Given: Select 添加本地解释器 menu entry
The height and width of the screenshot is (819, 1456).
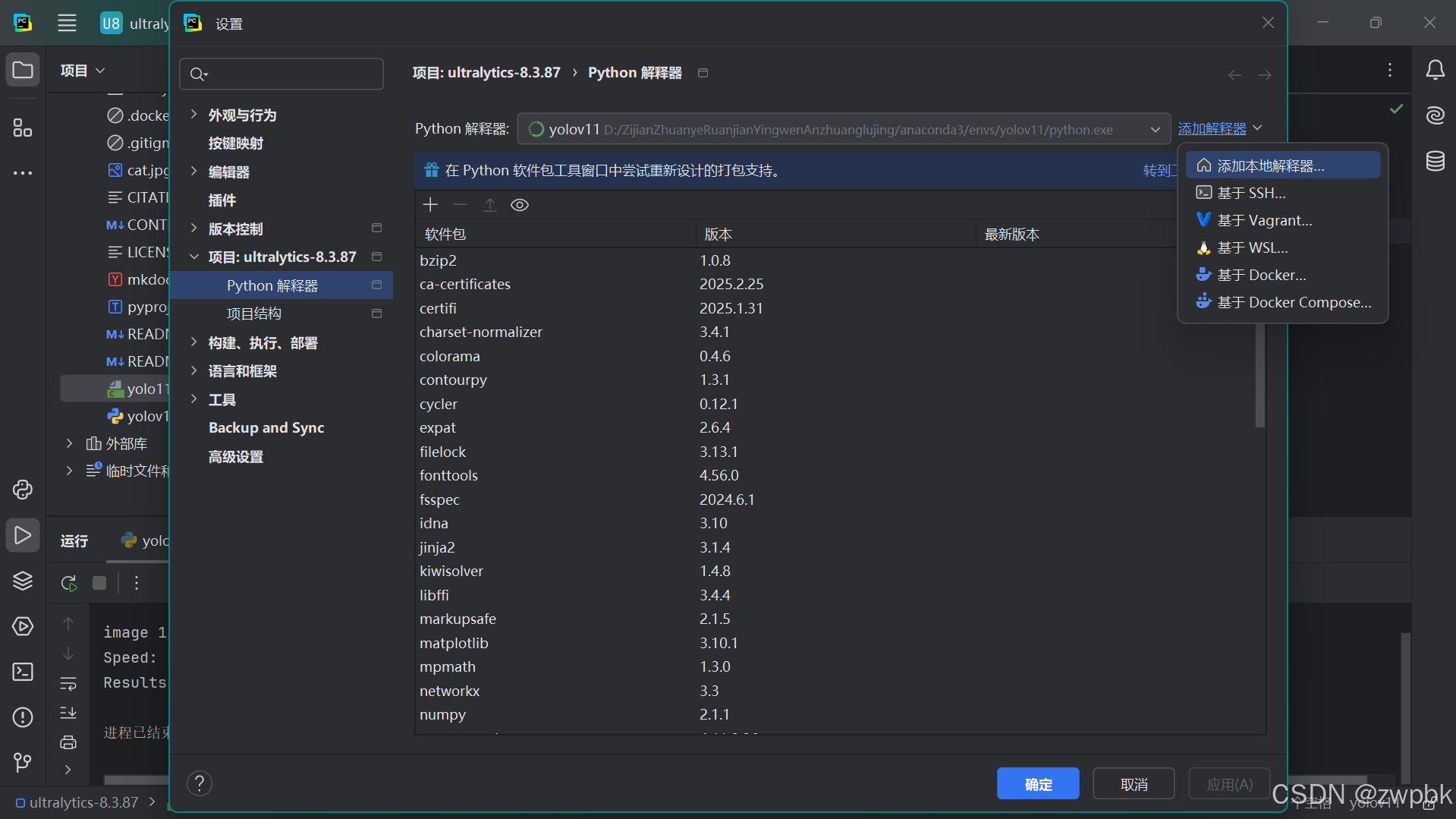Looking at the screenshot, I should [1282, 165].
